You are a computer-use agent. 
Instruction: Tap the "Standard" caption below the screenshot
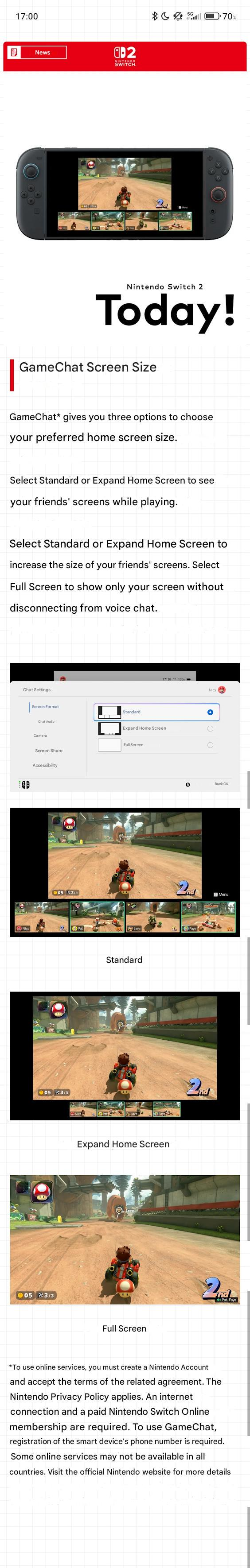[125, 960]
